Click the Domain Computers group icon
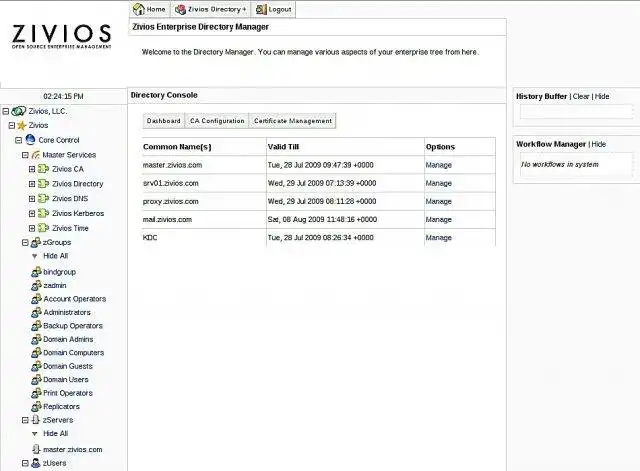The height and width of the screenshot is (471, 640). tap(36, 353)
